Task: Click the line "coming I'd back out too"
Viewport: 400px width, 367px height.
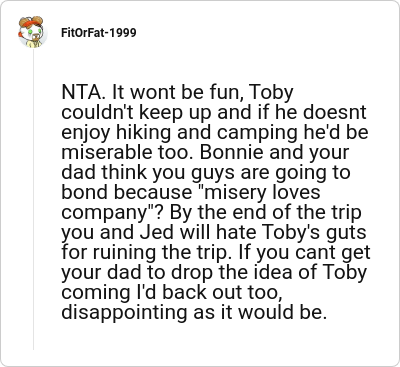Action: (x=170, y=292)
